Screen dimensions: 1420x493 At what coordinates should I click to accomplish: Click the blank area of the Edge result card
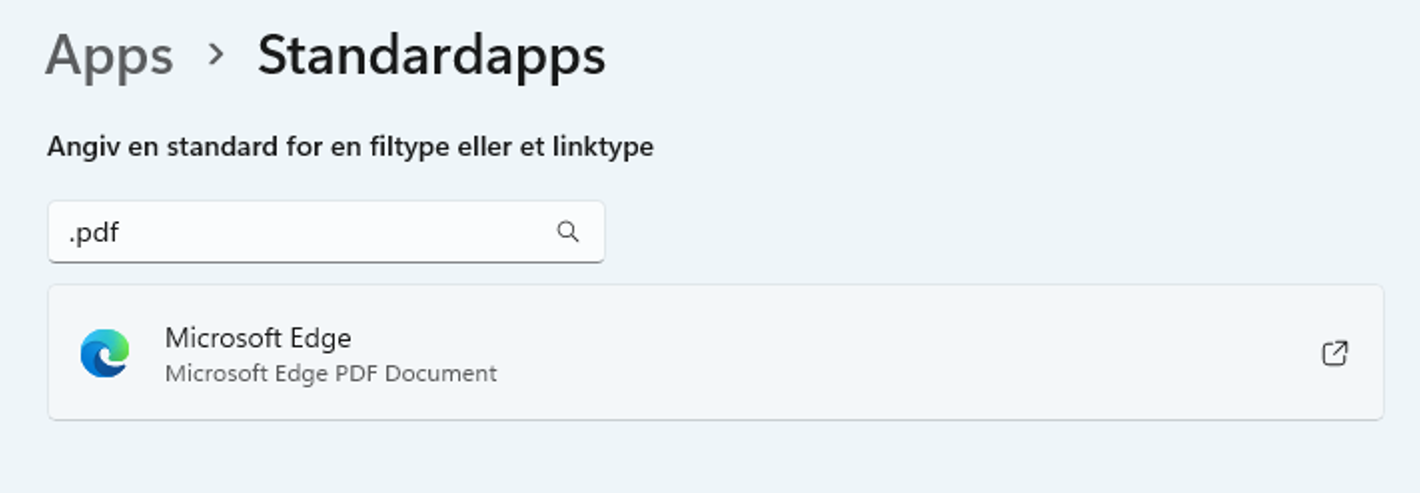(x=900, y=352)
